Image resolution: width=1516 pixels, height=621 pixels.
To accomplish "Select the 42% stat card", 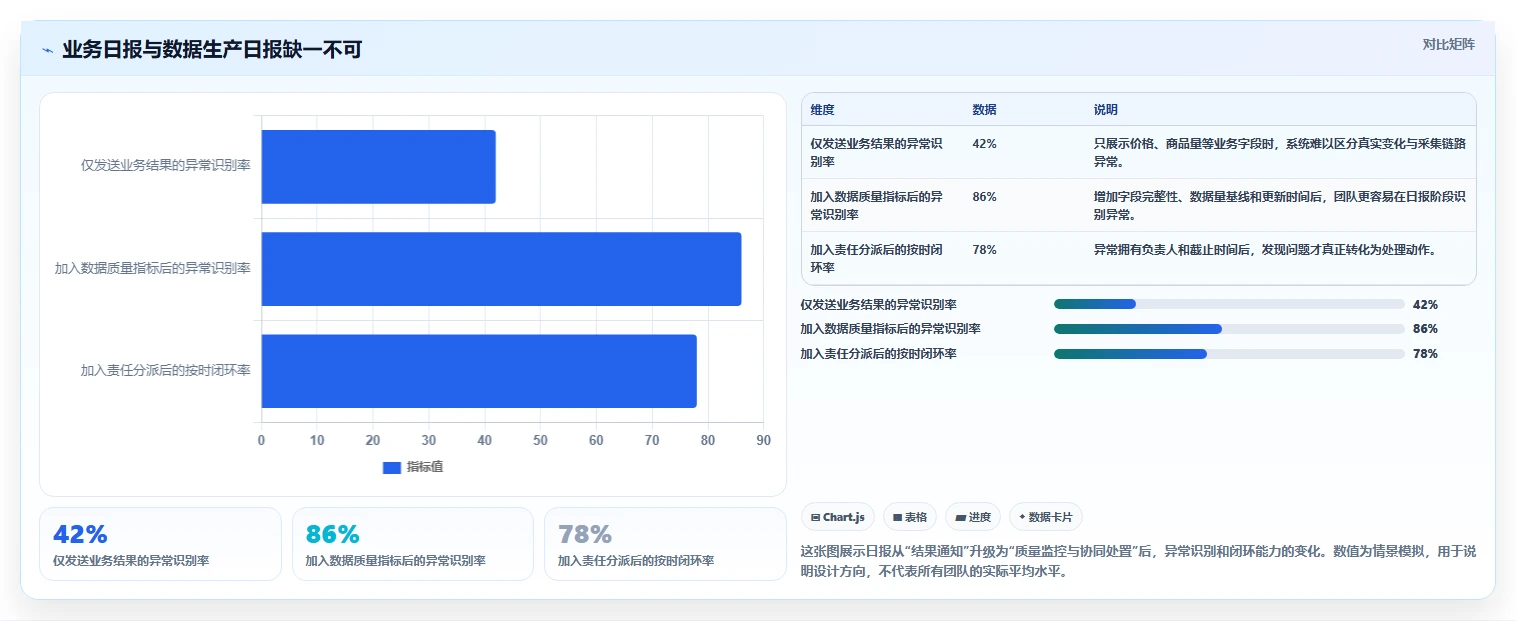I will click(x=160, y=544).
